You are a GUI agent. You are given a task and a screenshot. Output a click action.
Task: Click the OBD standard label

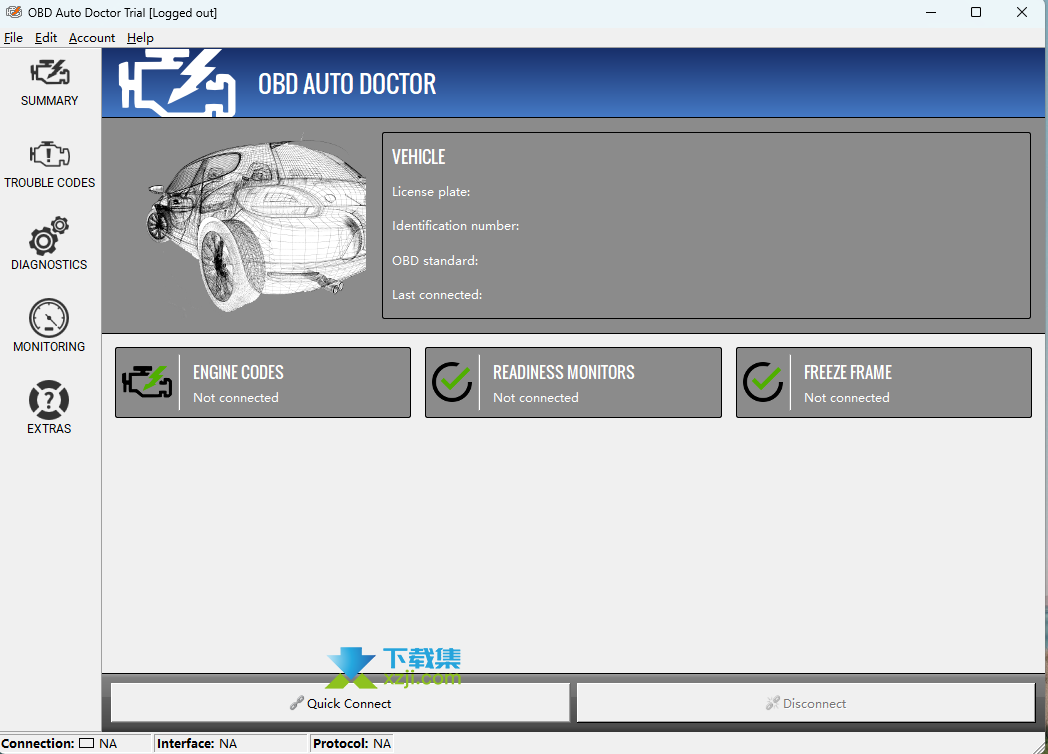click(x=435, y=261)
